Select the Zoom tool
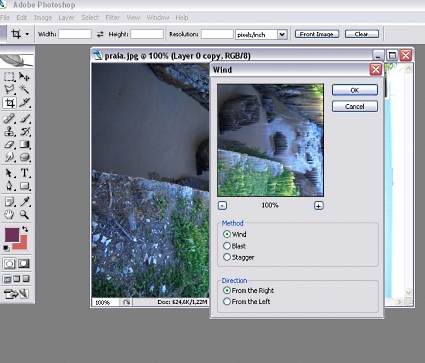Screen dimensions: 425x363 (24, 214)
